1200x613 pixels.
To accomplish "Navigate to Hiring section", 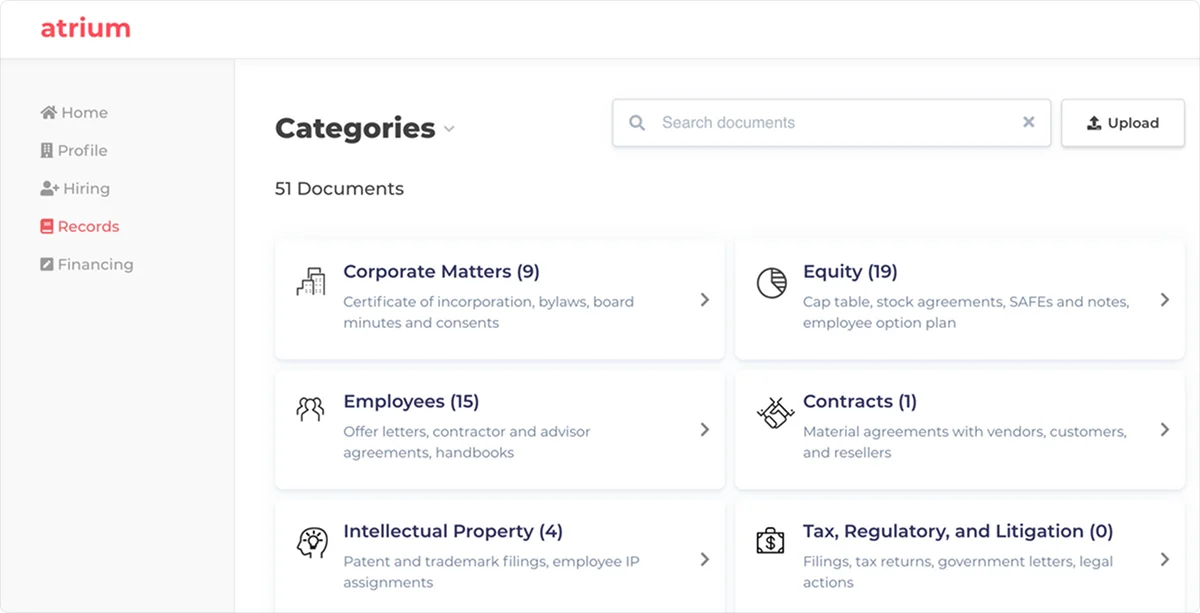I will (x=75, y=189).
